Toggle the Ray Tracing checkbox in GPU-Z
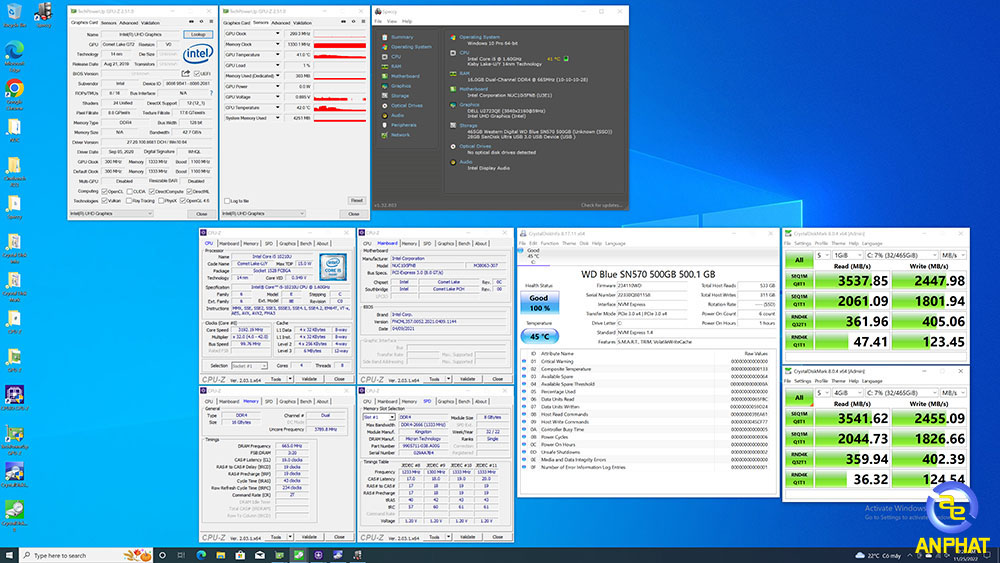Viewport: 1000px width, 563px height. (x=129, y=201)
